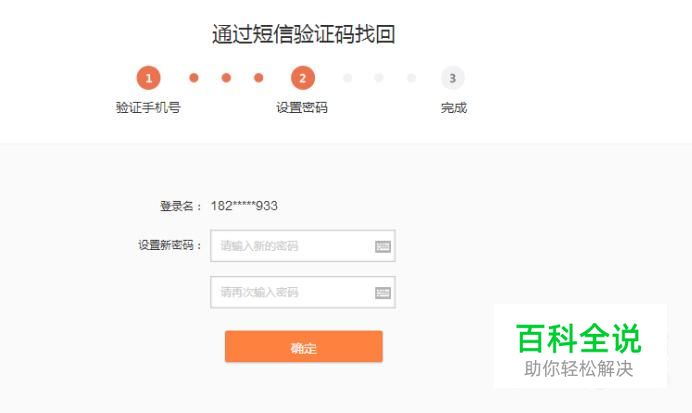
Task: Select the 验证手机号 step label
Action: [148, 107]
